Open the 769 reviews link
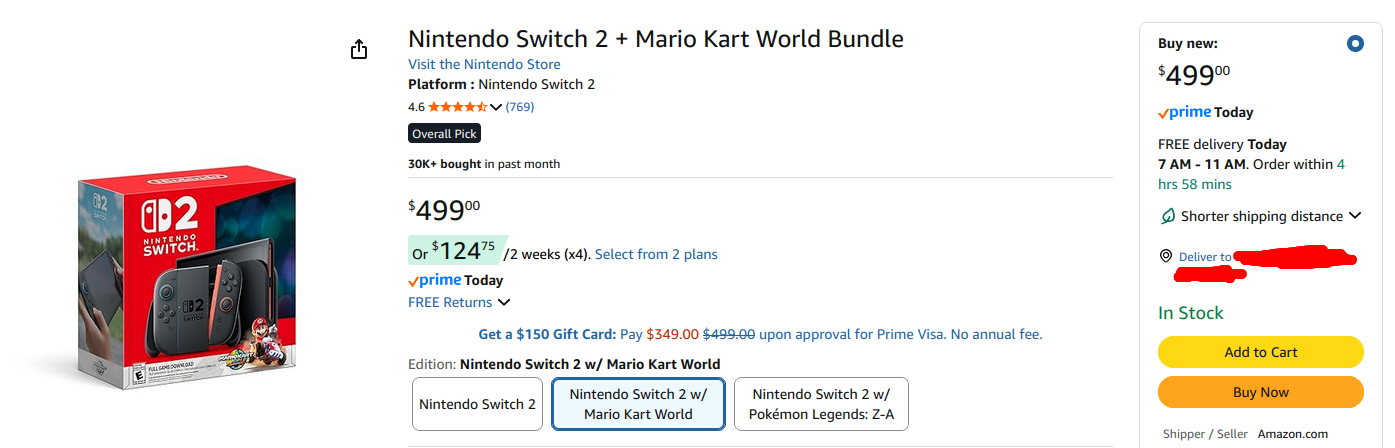Screen dimensions: 1395x448 click(x=520, y=106)
